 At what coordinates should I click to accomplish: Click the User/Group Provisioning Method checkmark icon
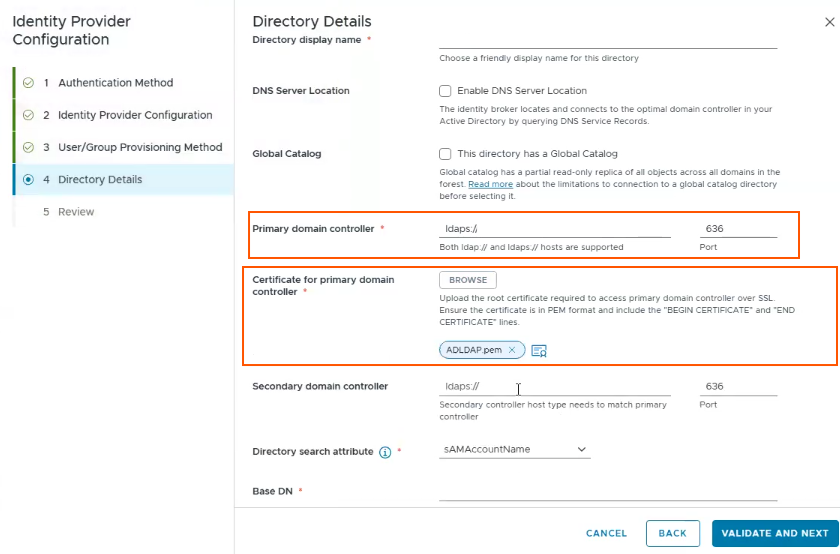[28, 147]
